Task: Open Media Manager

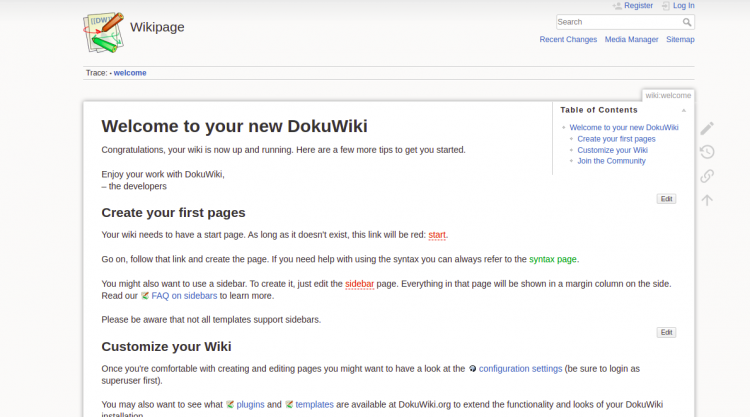Action: [x=631, y=40]
